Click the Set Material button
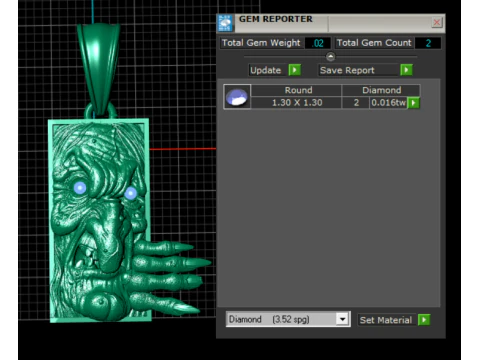 click(387, 320)
